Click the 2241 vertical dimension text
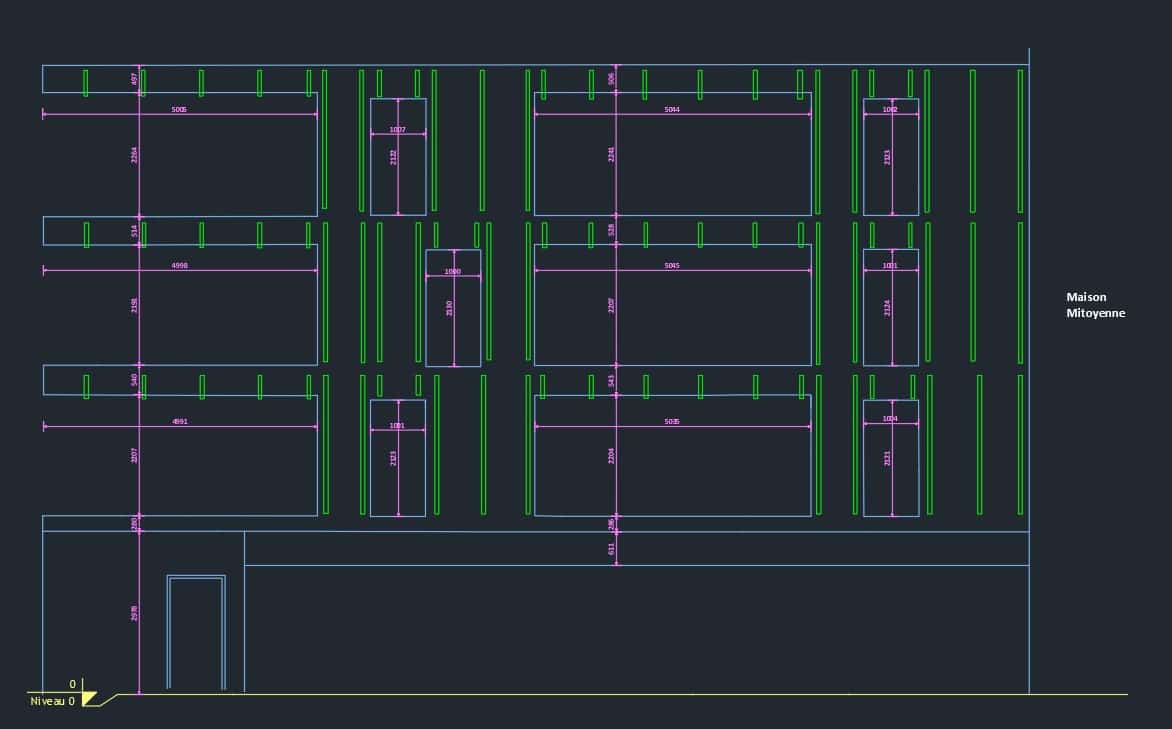 [611, 154]
